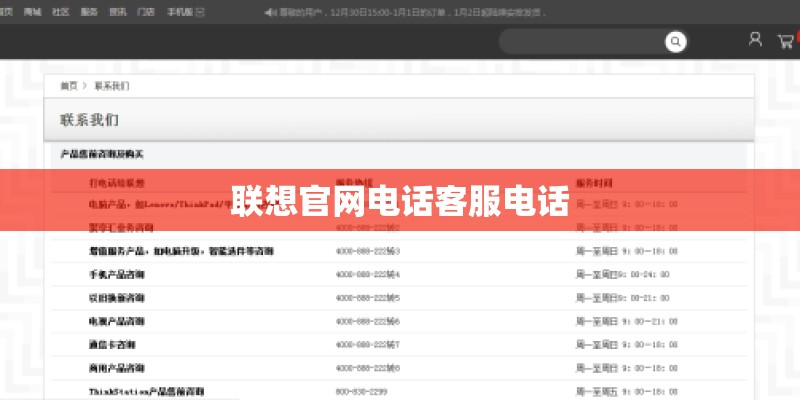Select the 增值服务产品 consultation row label

(x=181, y=251)
